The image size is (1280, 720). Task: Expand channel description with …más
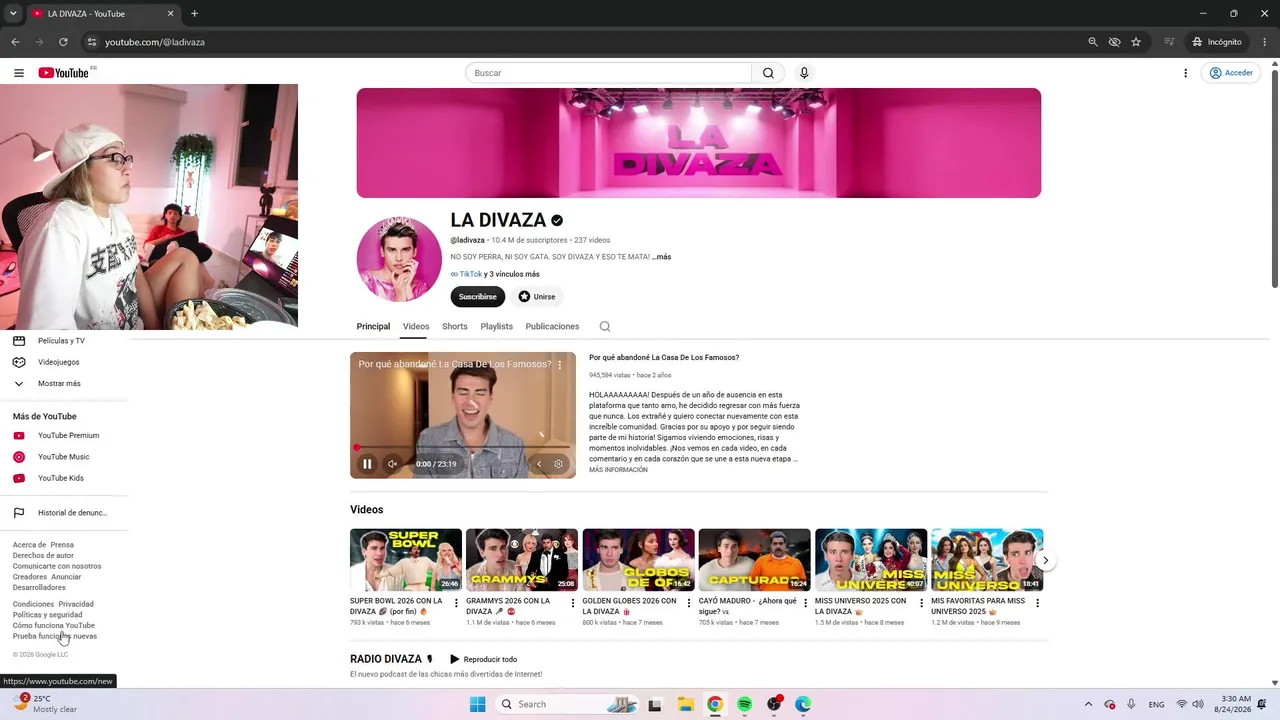[662, 257]
